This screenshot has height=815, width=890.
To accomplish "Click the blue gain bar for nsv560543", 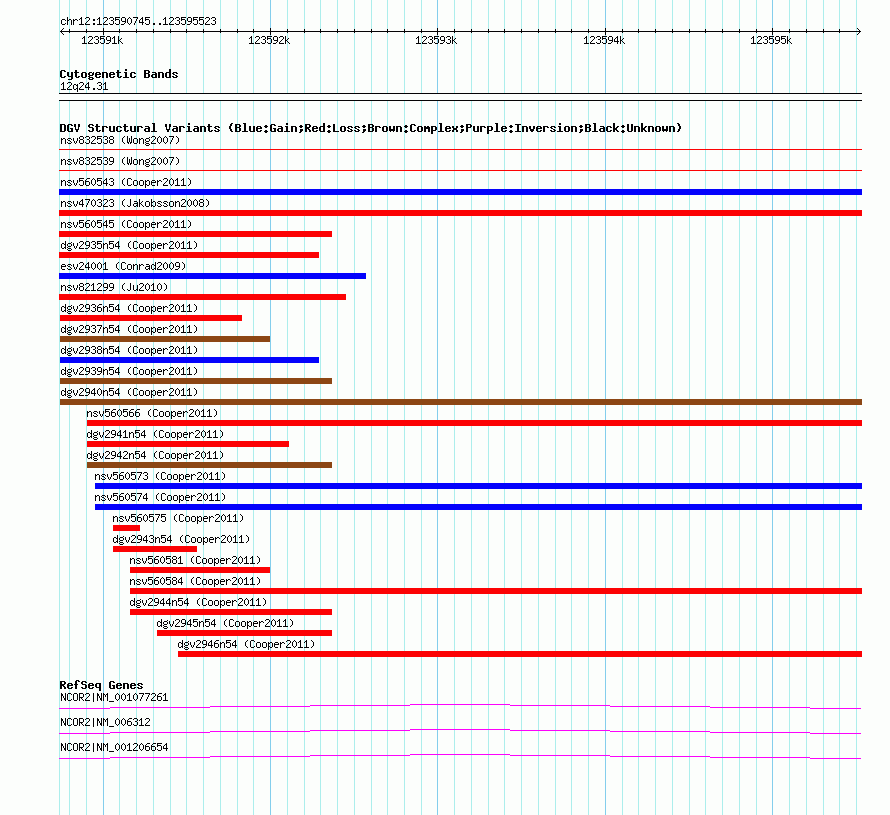I will [x=460, y=192].
